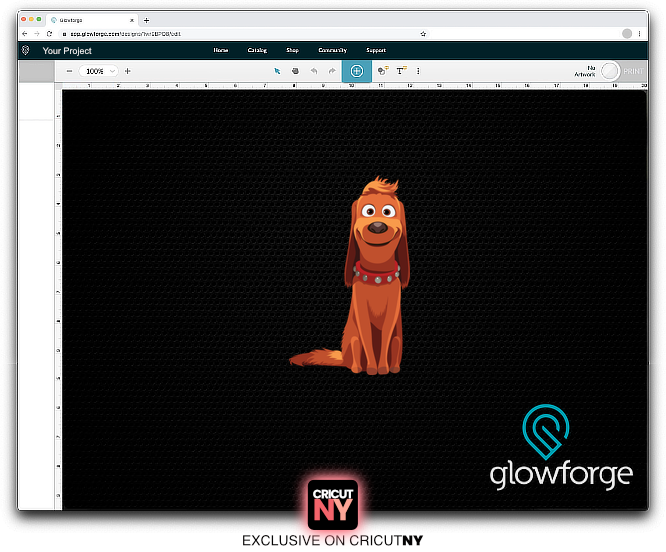The image size is (666, 552).
Task: Open the toolbar more options menu
Action: [418, 71]
